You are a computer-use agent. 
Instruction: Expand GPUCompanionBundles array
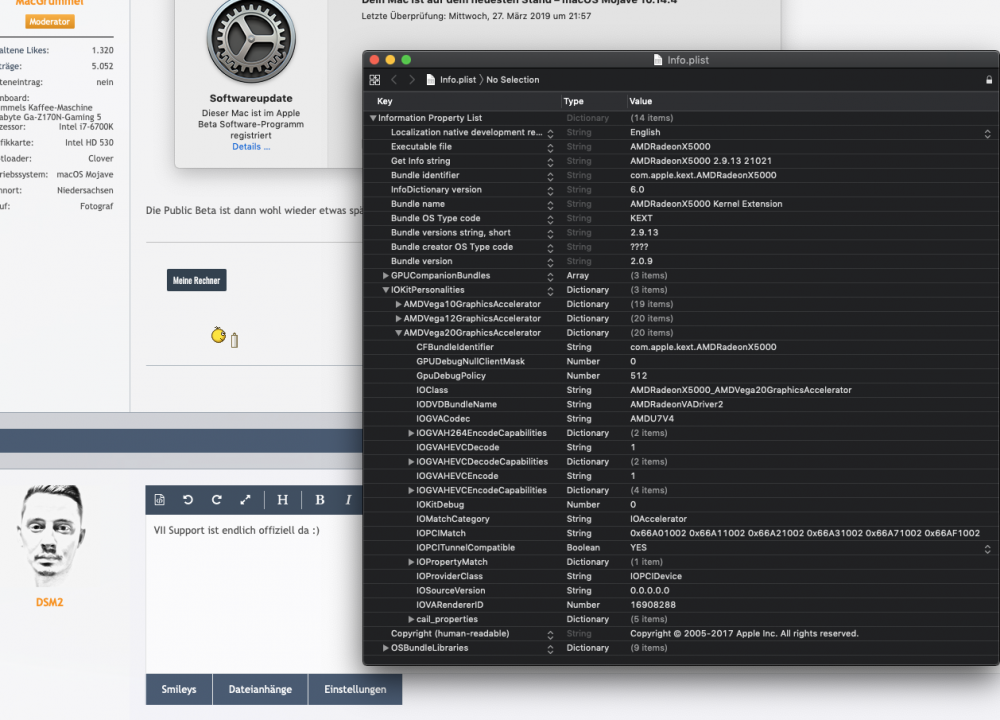385,276
